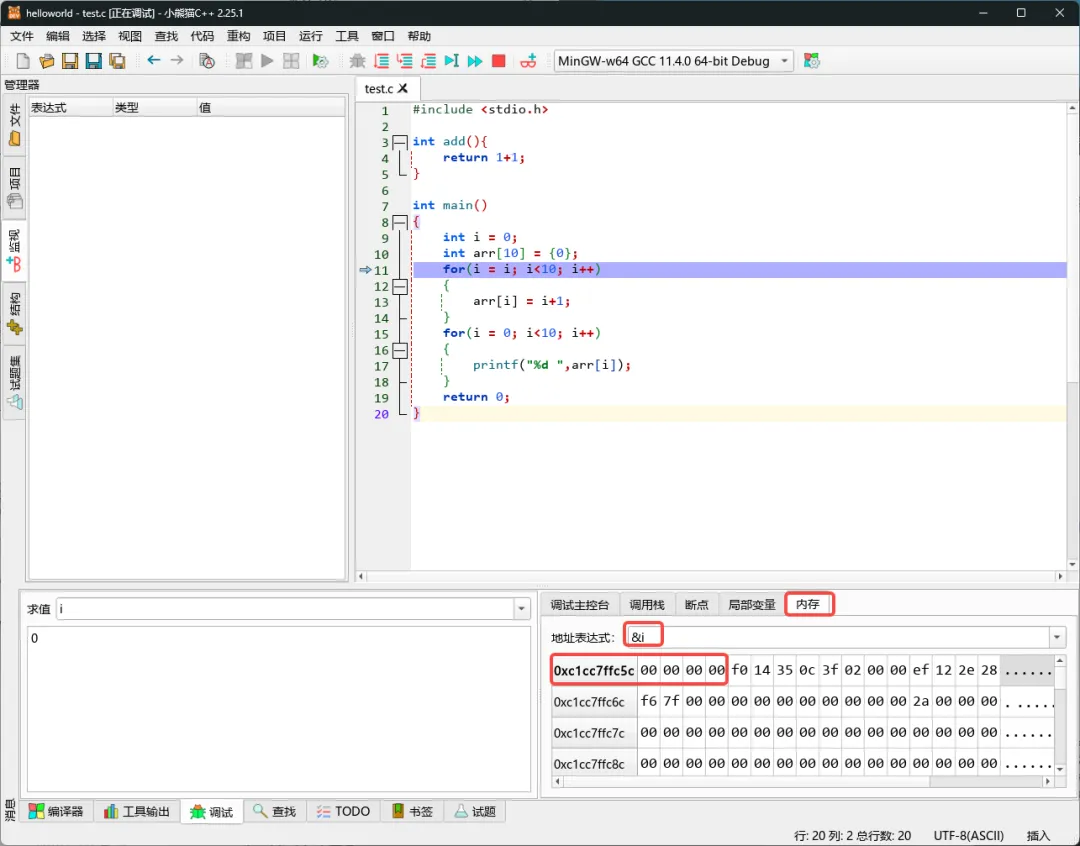Open the 编译器 bottom panel tab
Viewport: 1080px width, 846px height.
pyautogui.click(x=56, y=811)
